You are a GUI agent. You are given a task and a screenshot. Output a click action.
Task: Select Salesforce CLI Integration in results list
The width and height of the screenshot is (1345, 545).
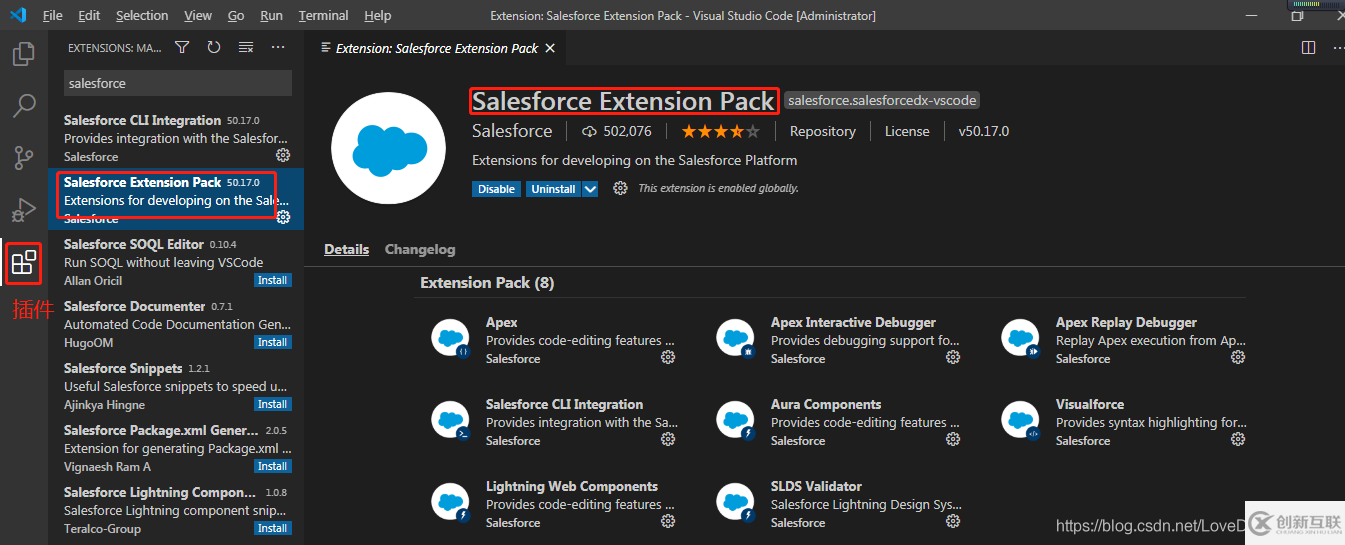tap(176, 138)
